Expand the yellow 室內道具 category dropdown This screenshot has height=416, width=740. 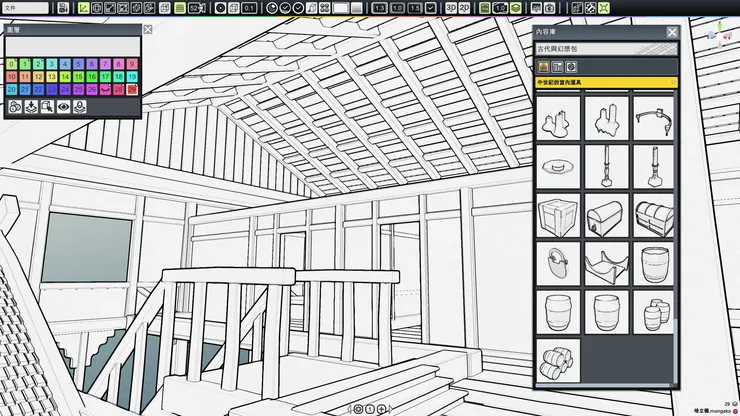pos(606,82)
